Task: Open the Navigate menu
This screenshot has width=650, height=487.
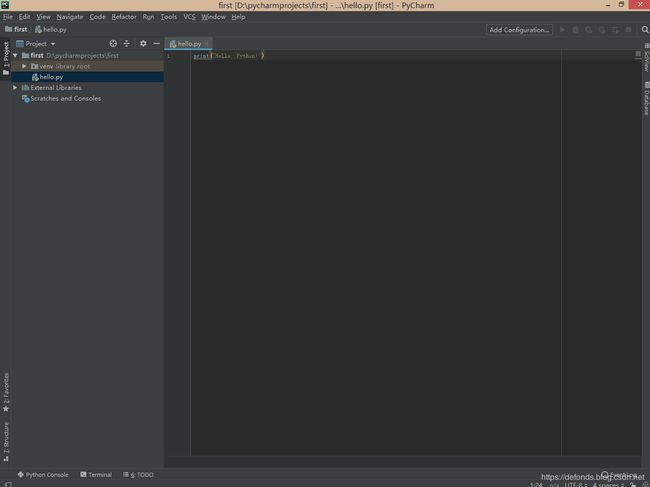Action: (x=70, y=17)
